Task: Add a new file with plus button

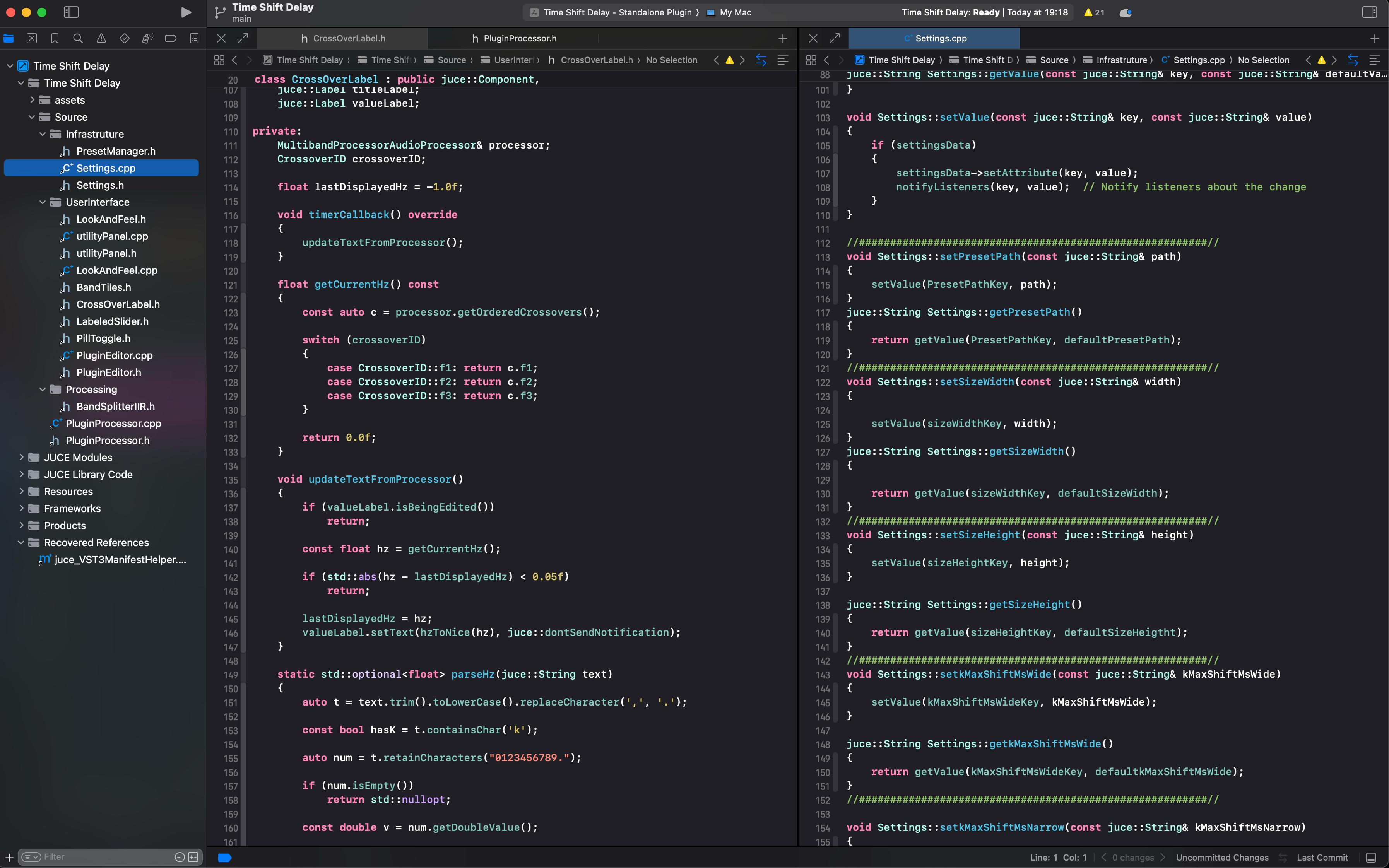Action: 9,857
